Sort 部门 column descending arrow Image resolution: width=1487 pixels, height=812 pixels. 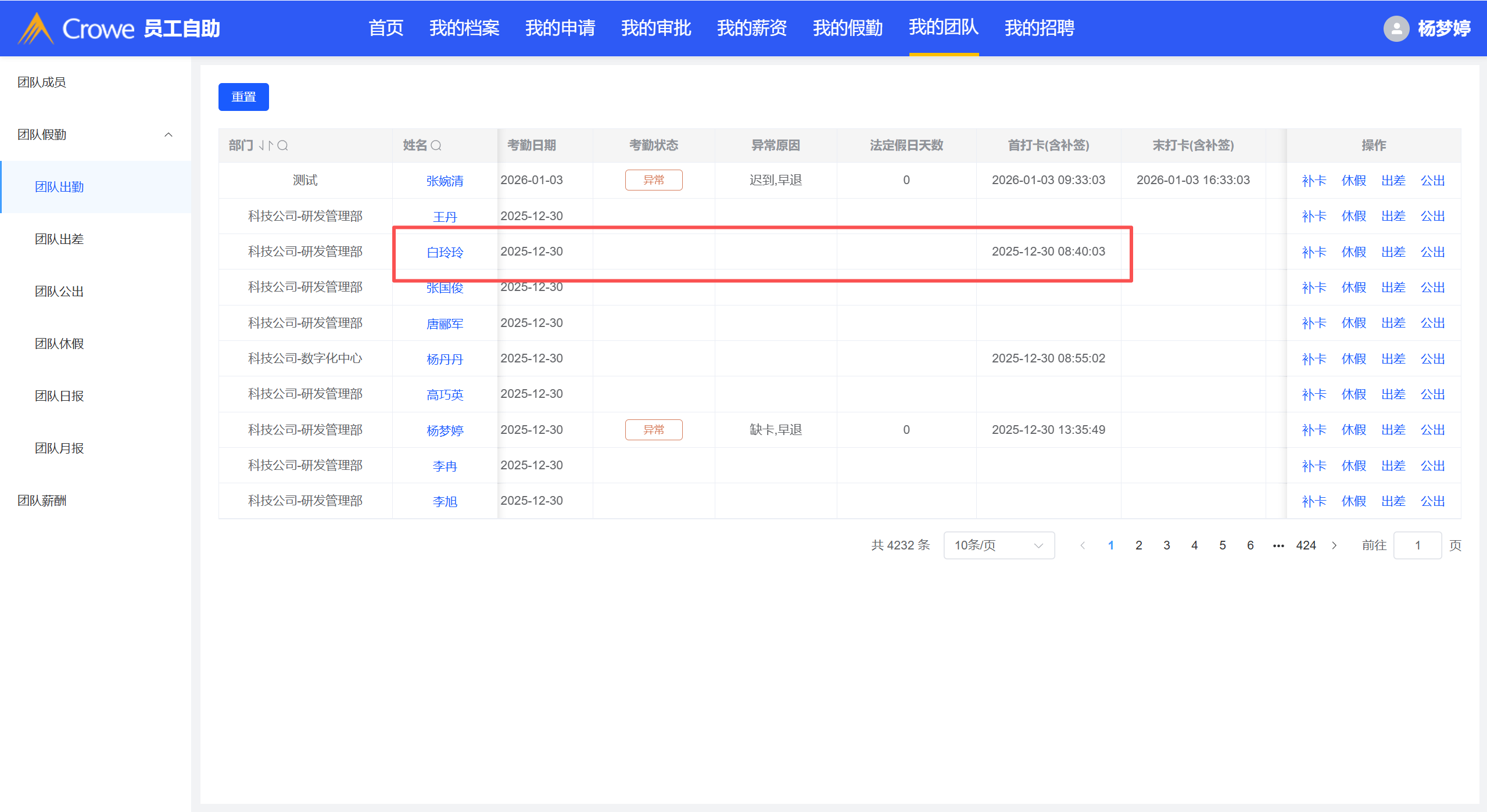point(262,145)
